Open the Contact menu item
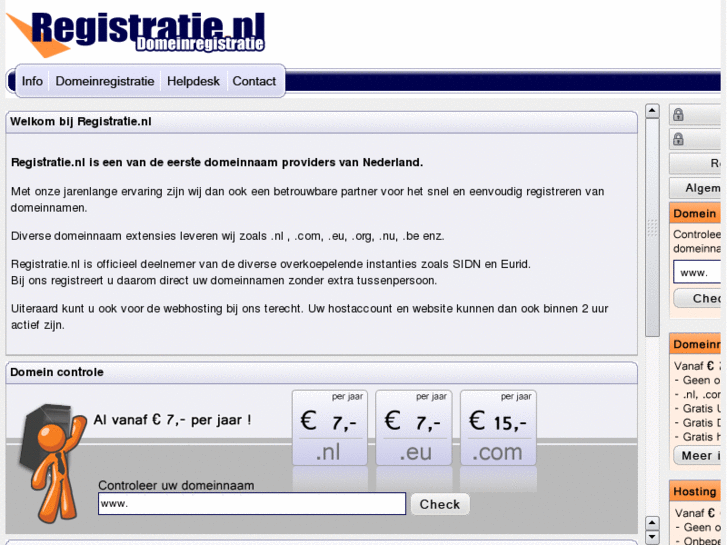Viewport: 727px width, 545px height. point(254,81)
